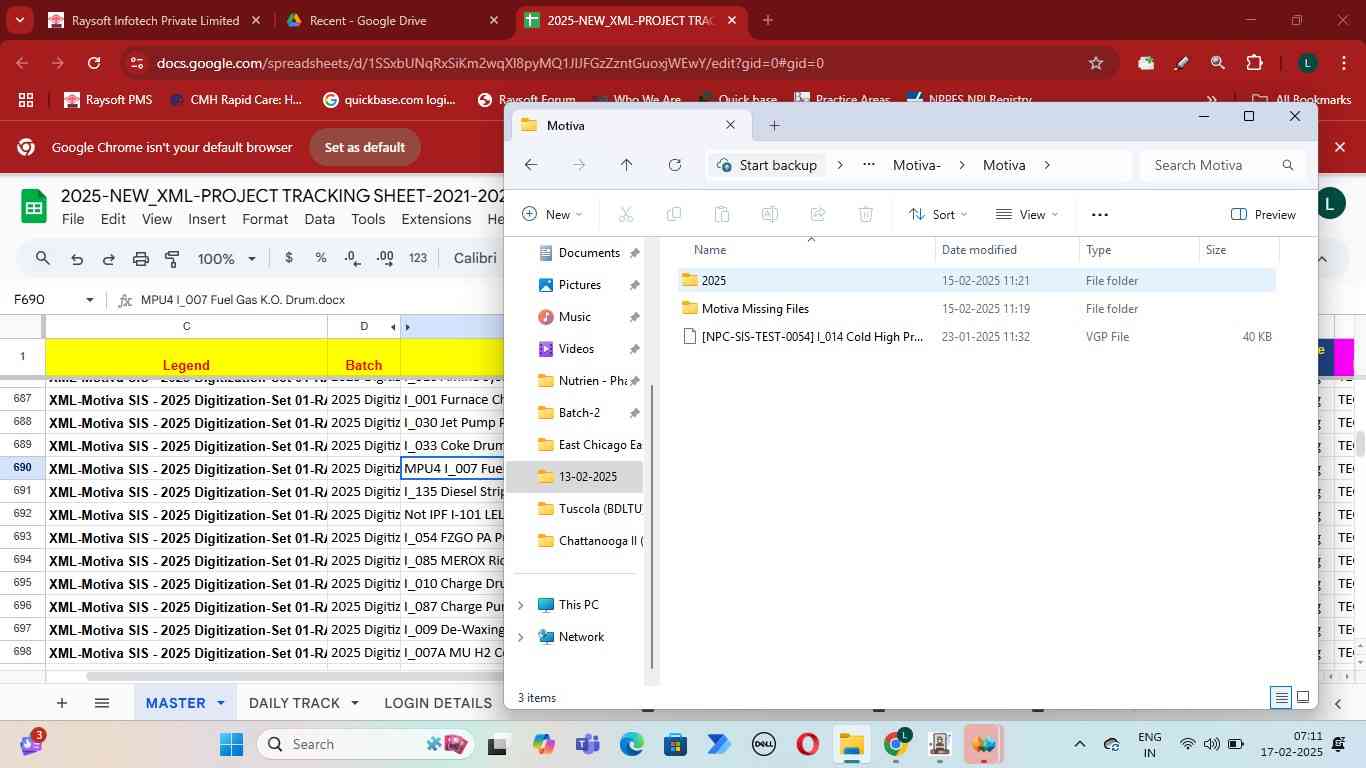Switch Explorer to details view icon

click(1281, 698)
